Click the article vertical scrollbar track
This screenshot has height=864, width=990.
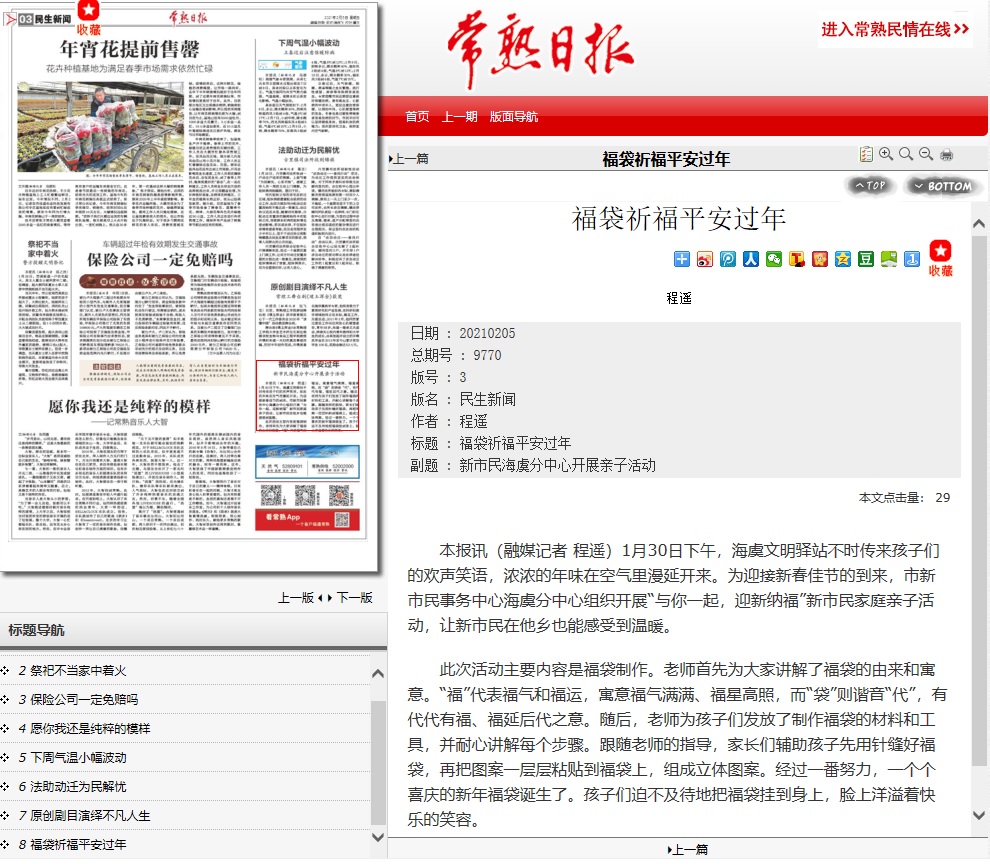click(x=979, y=518)
